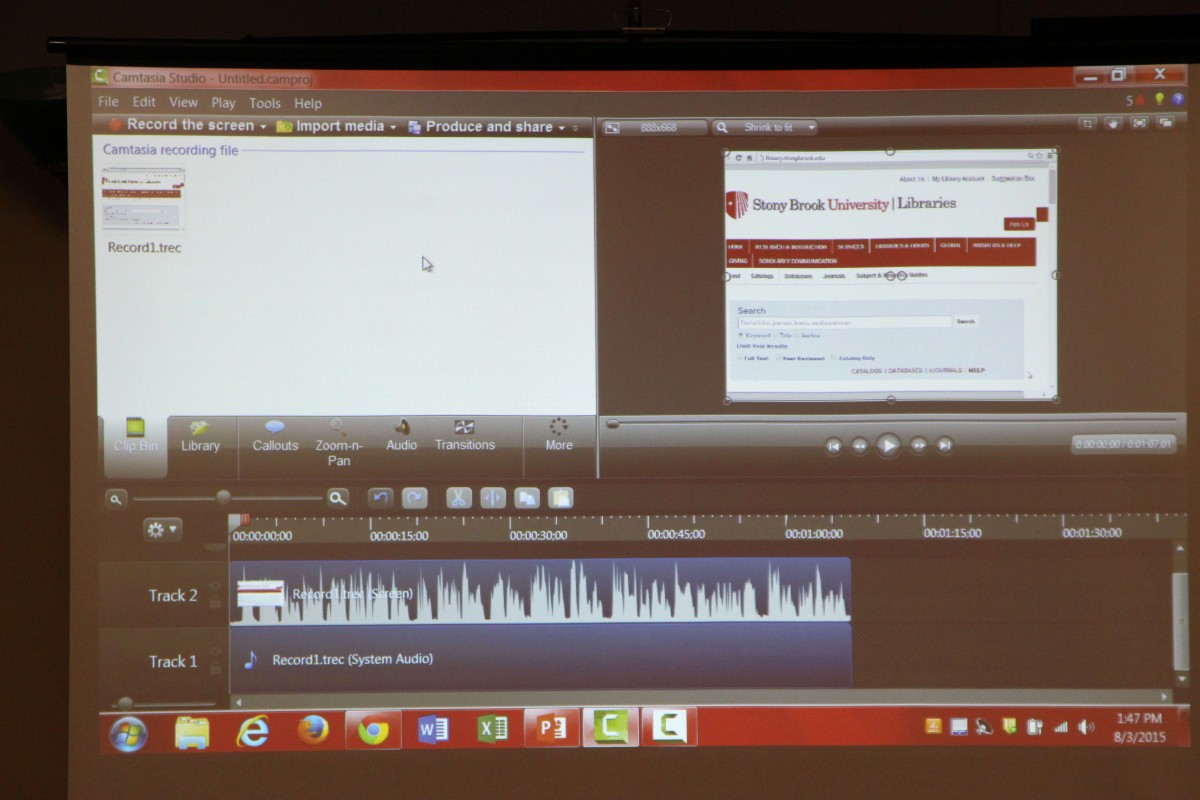
Task: Click the notification bell icon
Action: [1140, 100]
